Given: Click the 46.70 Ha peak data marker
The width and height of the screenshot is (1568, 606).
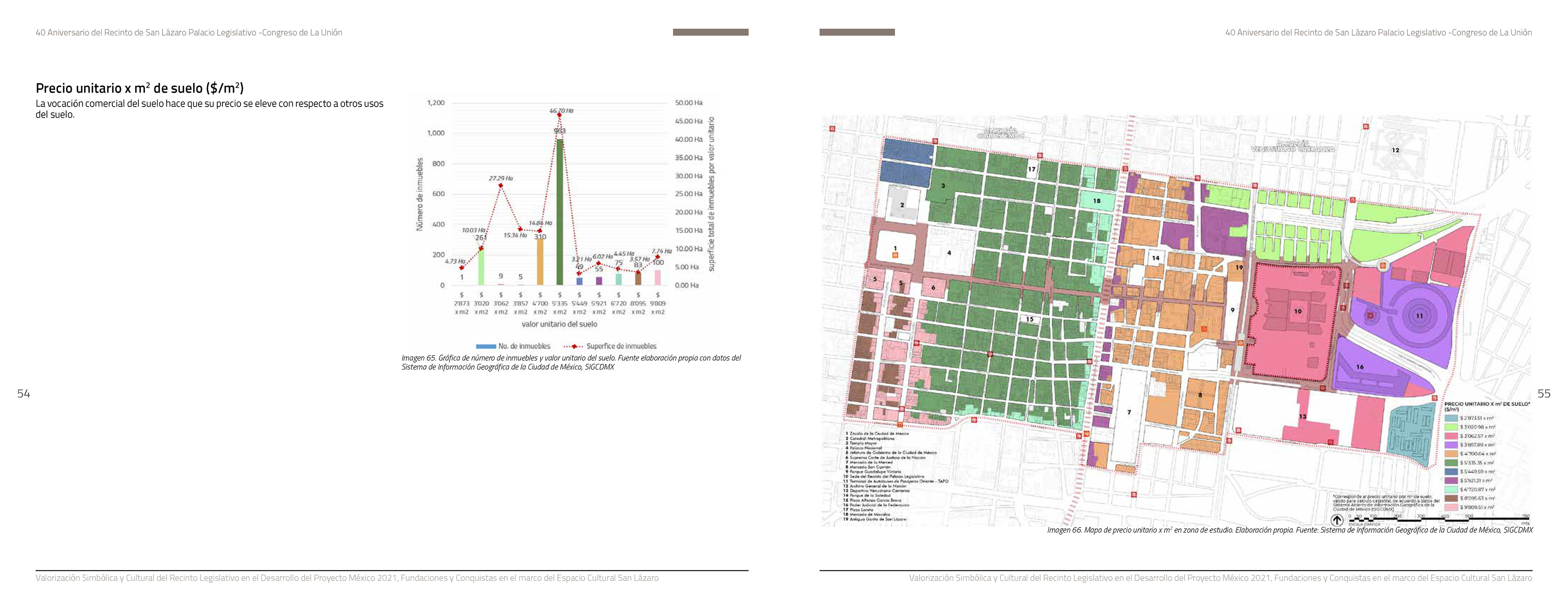Looking at the screenshot, I should (x=559, y=115).
